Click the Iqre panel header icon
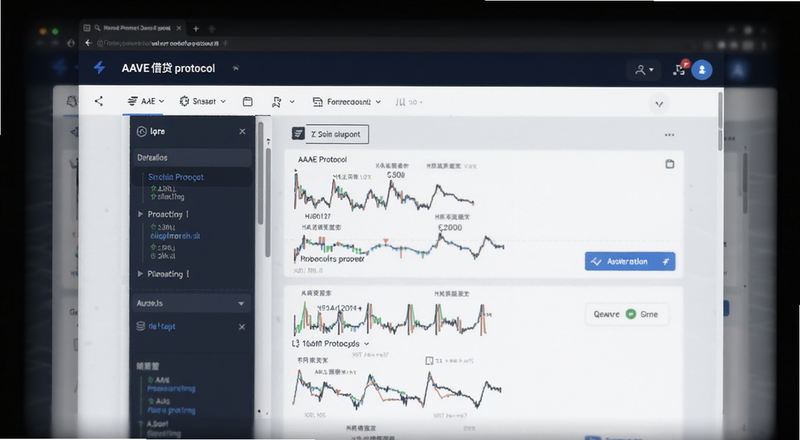The width and height of the screenshot is (800, 440). coord(142,132)
